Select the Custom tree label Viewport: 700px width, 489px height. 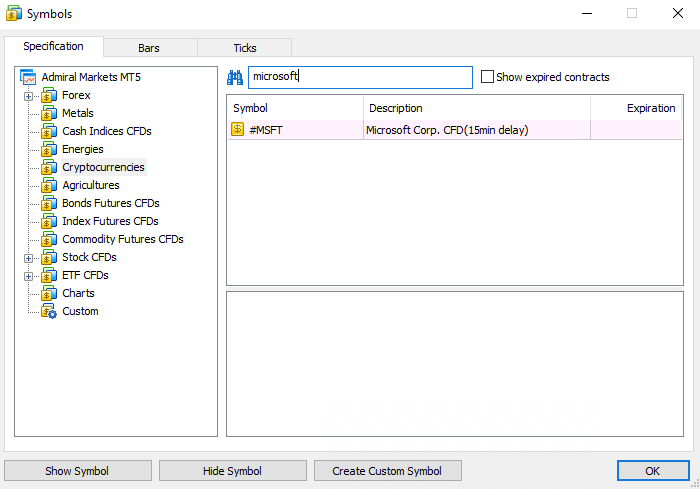(x=80, y=311)
